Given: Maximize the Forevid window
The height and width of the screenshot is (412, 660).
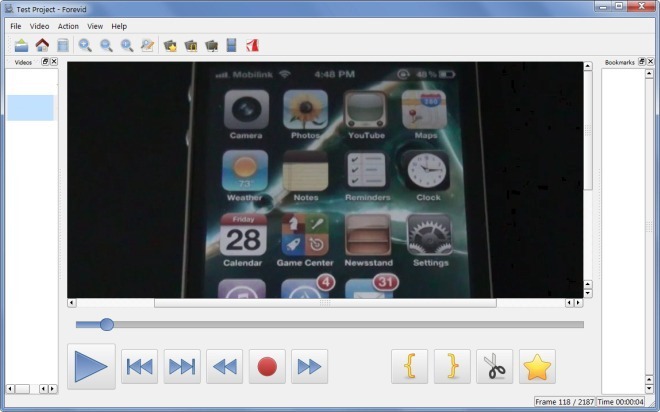Looking at the screenshot, I should tap(619, 6).
